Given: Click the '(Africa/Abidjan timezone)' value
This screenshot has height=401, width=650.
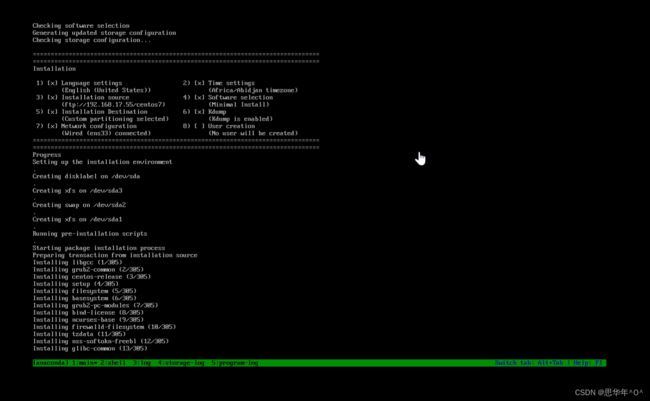Looking at the screenshot, I should 253,90.
